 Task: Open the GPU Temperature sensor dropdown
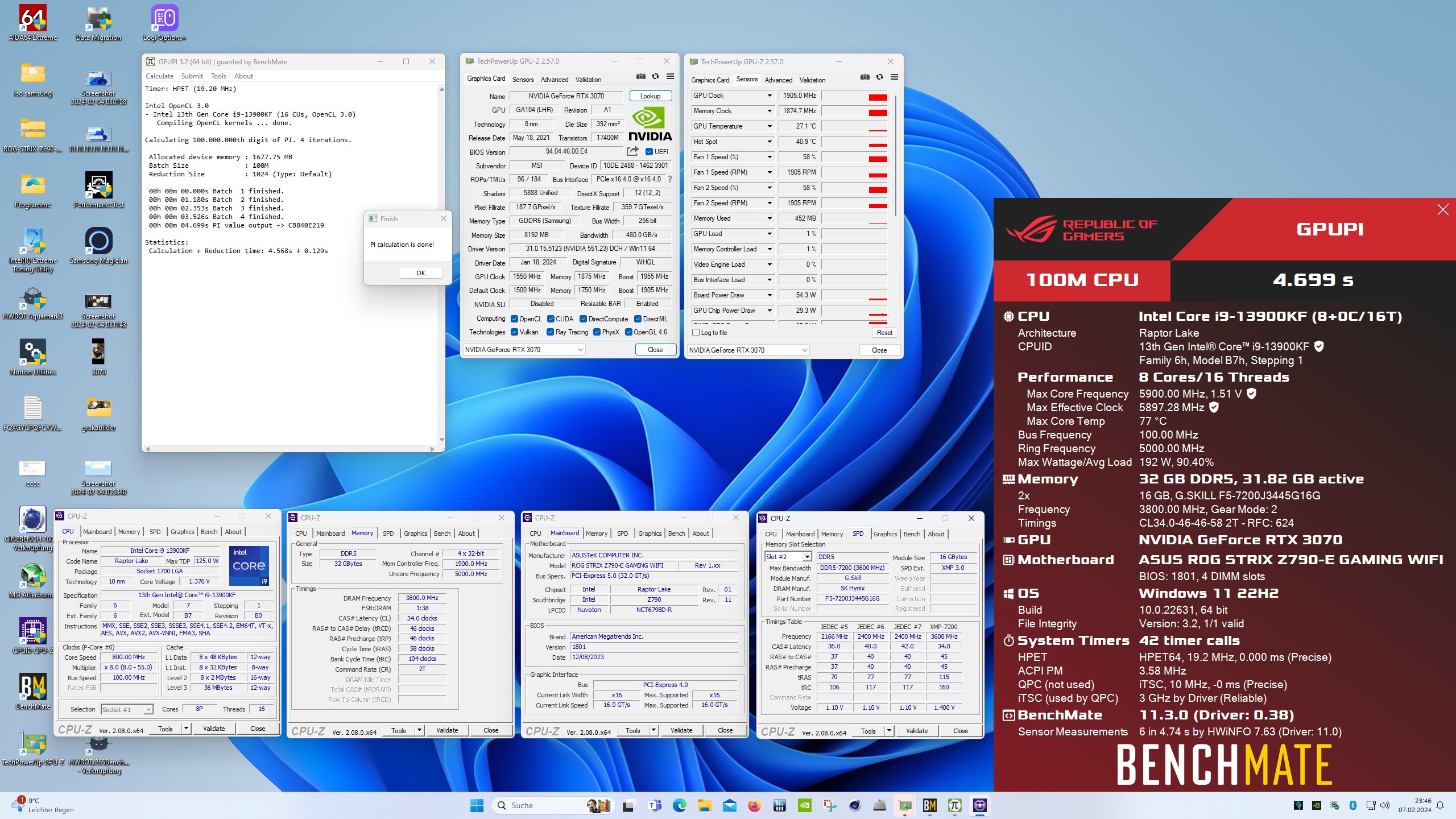click(x=770, y=126)
